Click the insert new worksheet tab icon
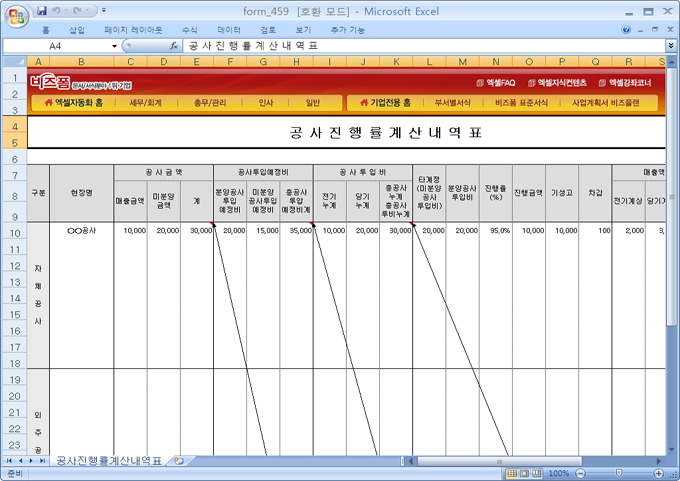 coord(179,460)
